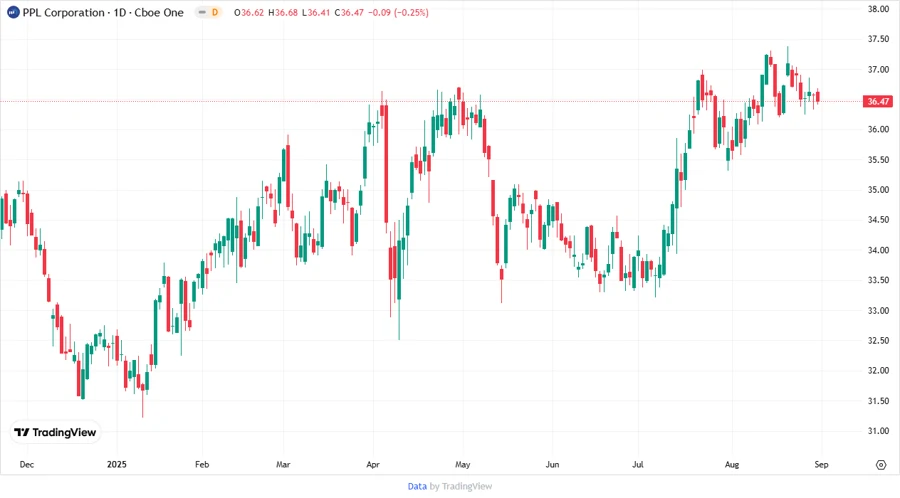
Task: Click the Jul label on time axis
Action: tap(638, 465)
